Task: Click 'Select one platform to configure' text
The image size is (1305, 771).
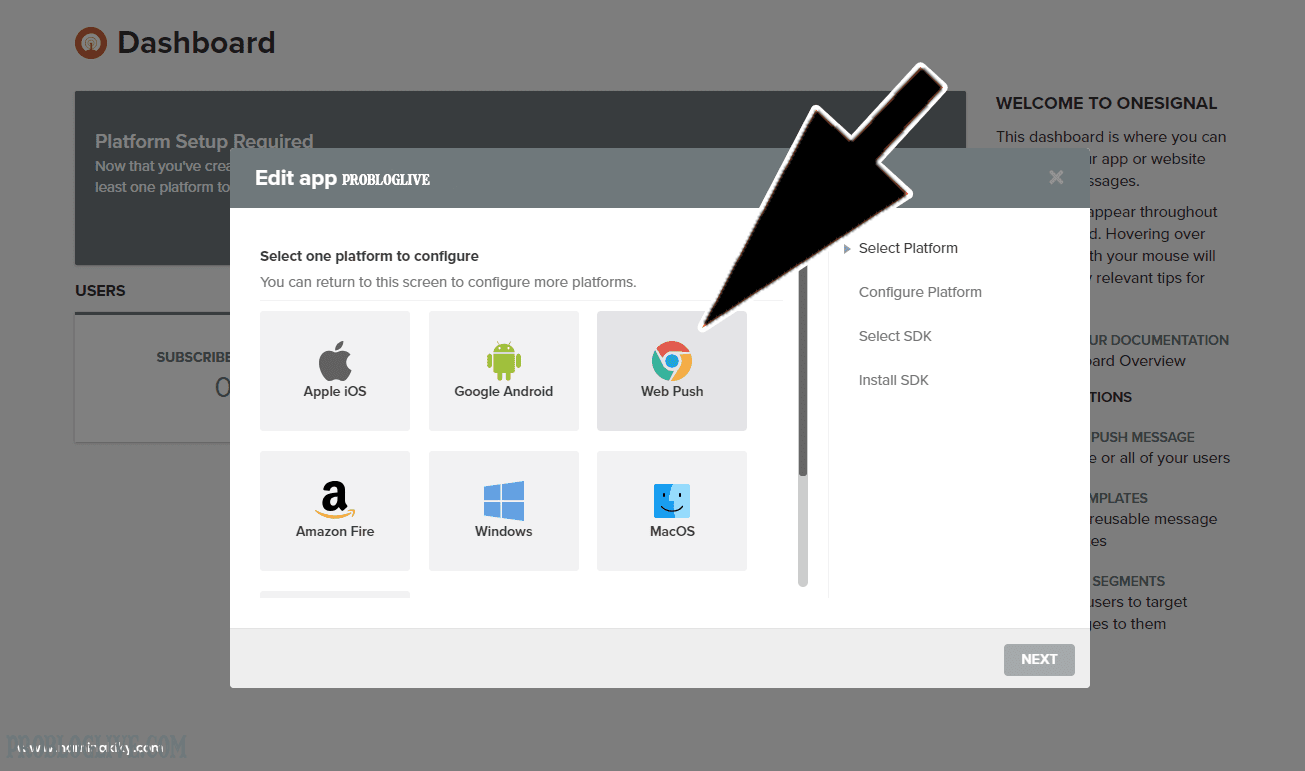Action: coord(369,256)
